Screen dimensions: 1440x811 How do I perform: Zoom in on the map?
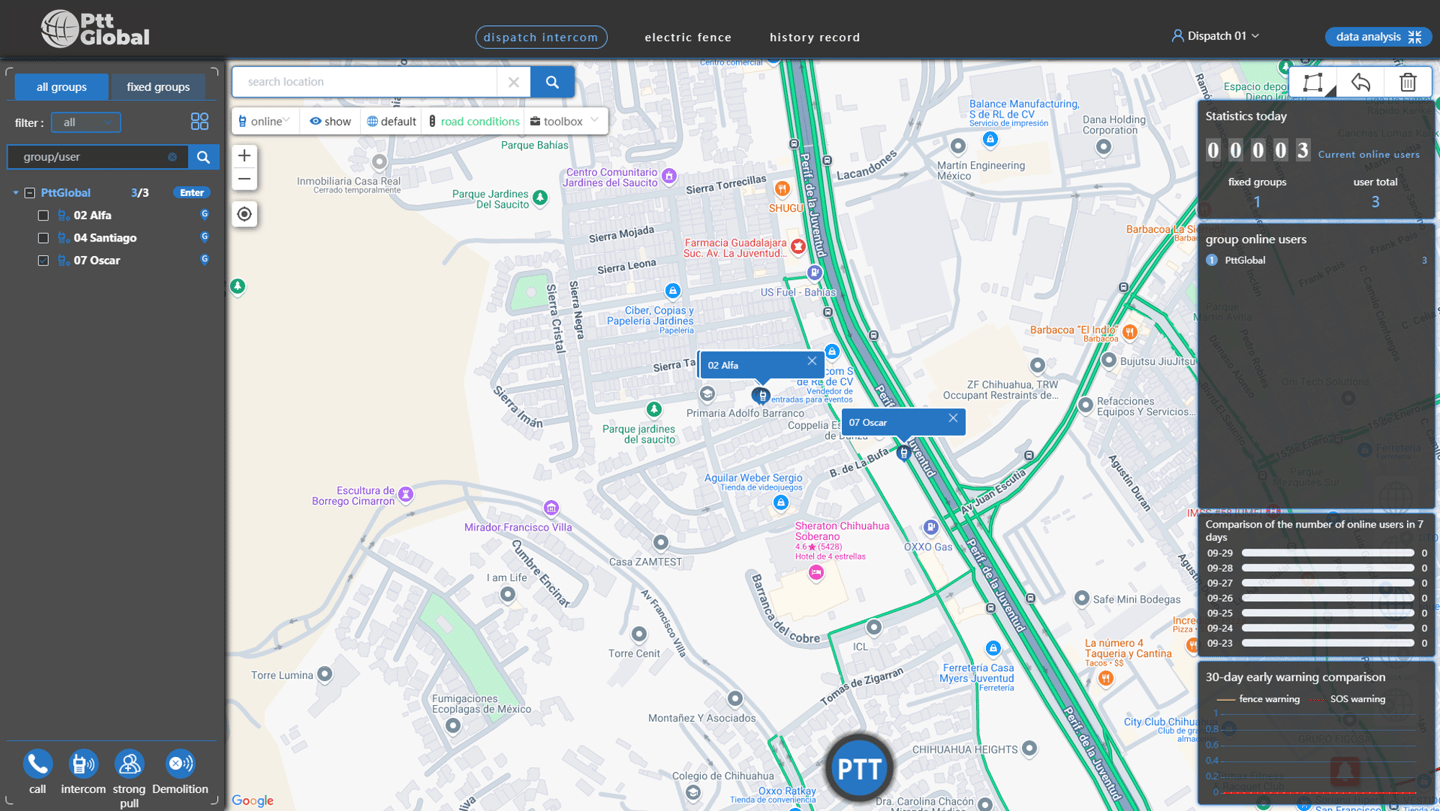coord(244,156)
